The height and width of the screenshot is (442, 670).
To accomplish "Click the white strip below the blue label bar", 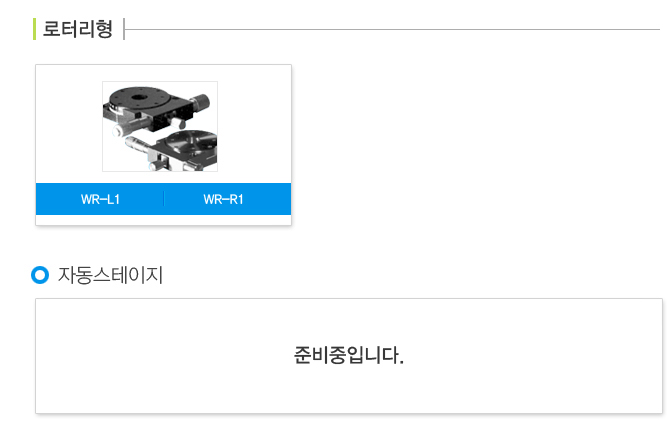I will coord(163,219).
